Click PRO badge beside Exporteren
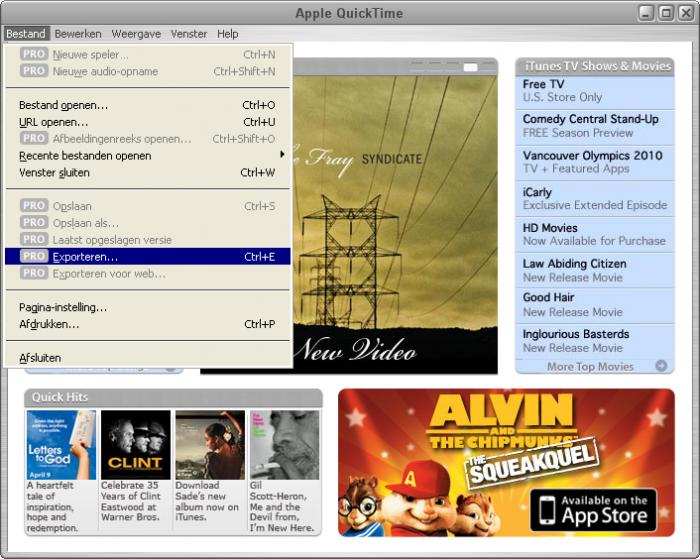 [34, 257]
